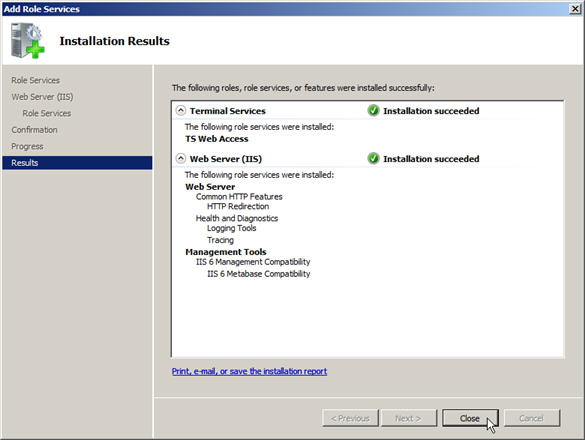Click the Cancel button
585x440 pixels.
tap(532, 418)
